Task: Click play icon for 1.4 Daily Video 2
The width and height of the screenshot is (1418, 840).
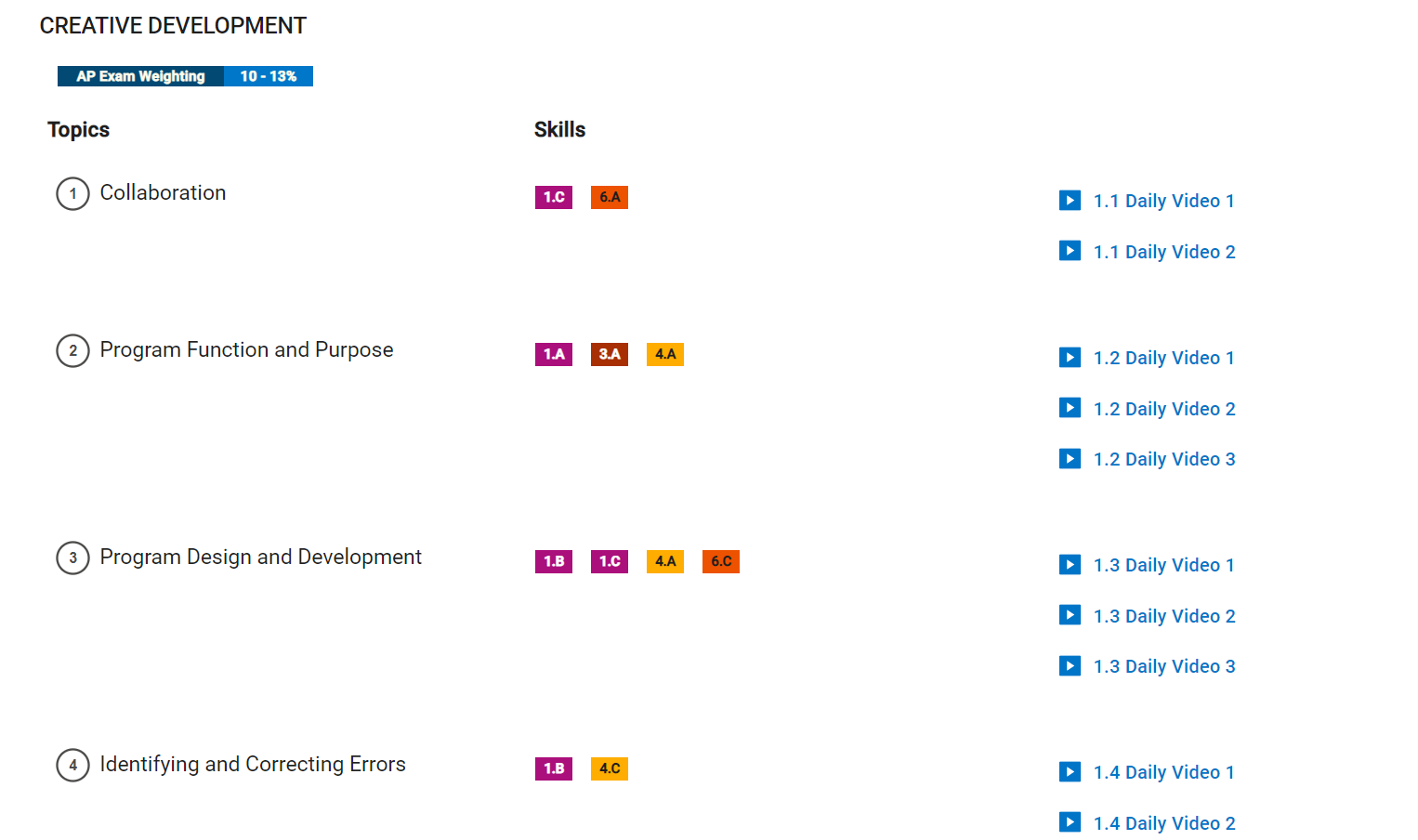Action: point(1070,822)
